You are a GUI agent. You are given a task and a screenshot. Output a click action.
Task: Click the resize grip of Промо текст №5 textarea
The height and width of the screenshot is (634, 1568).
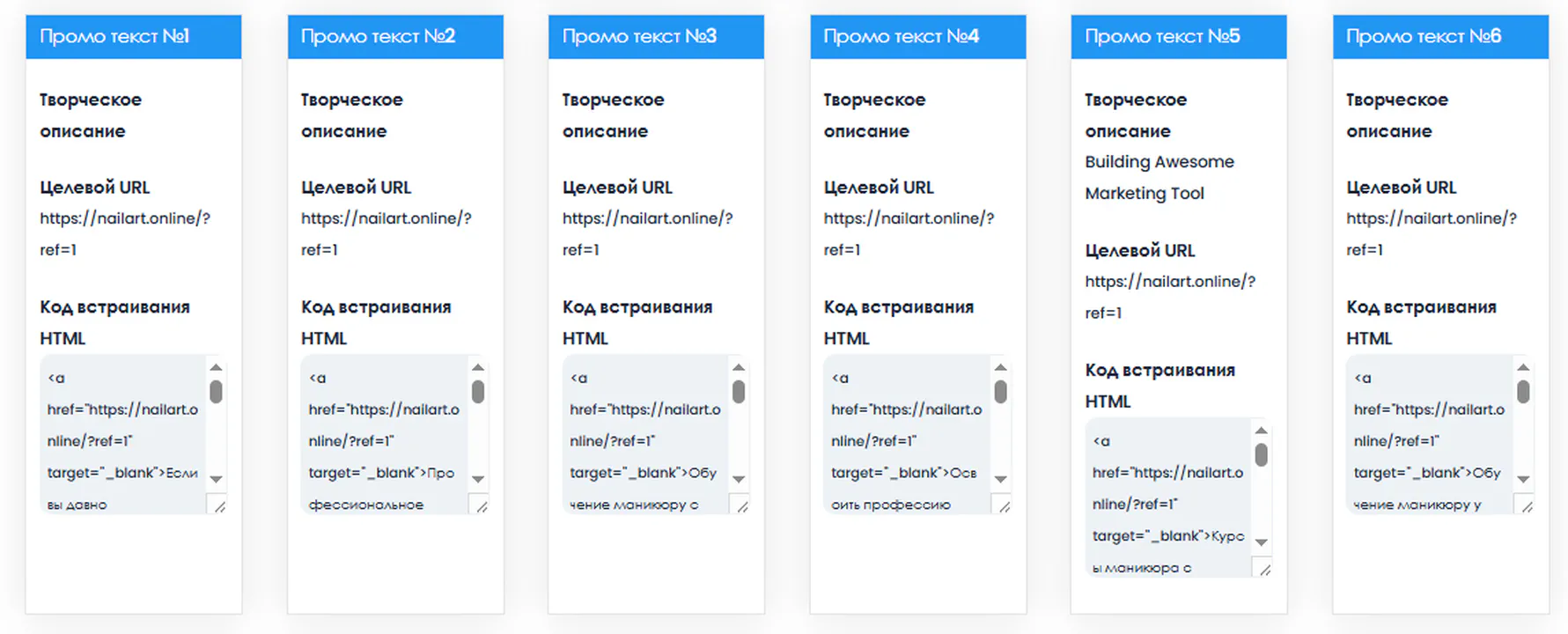(1266, 568)
